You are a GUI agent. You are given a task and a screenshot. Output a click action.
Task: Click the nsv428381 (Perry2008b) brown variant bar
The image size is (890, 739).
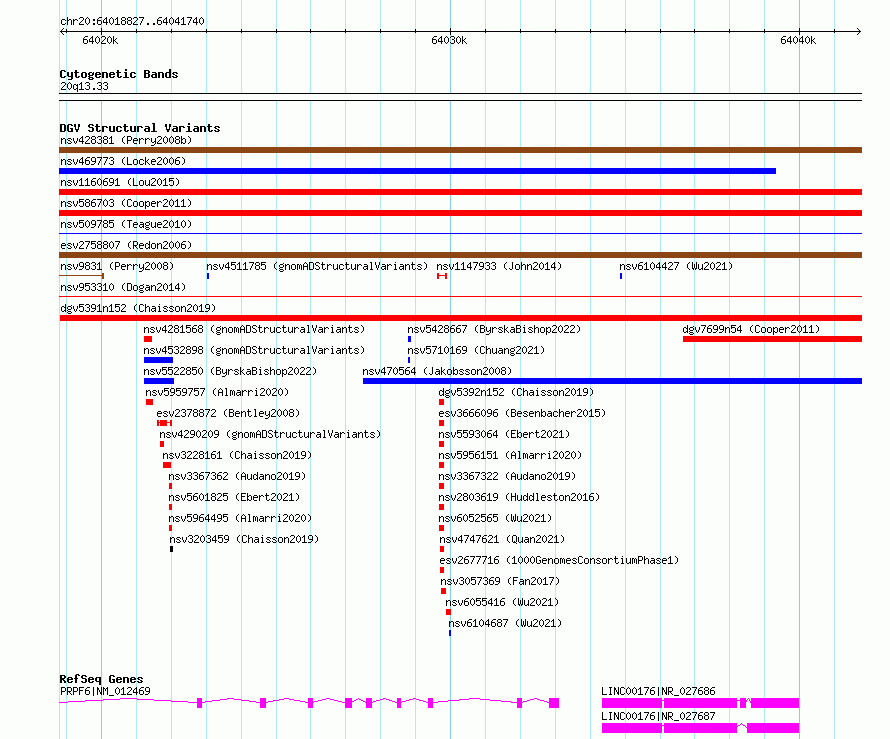coord(460,150)
